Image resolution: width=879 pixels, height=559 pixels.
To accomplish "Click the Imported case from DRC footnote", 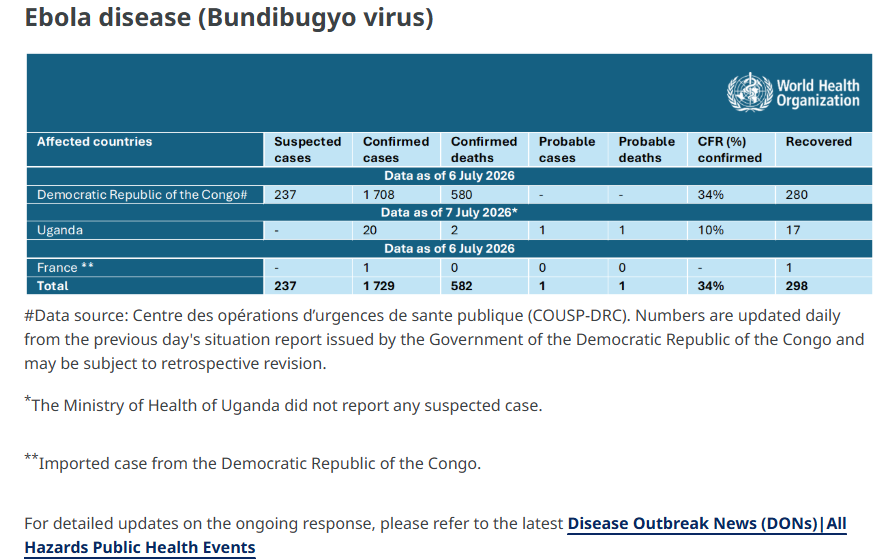I will [252, 463].
